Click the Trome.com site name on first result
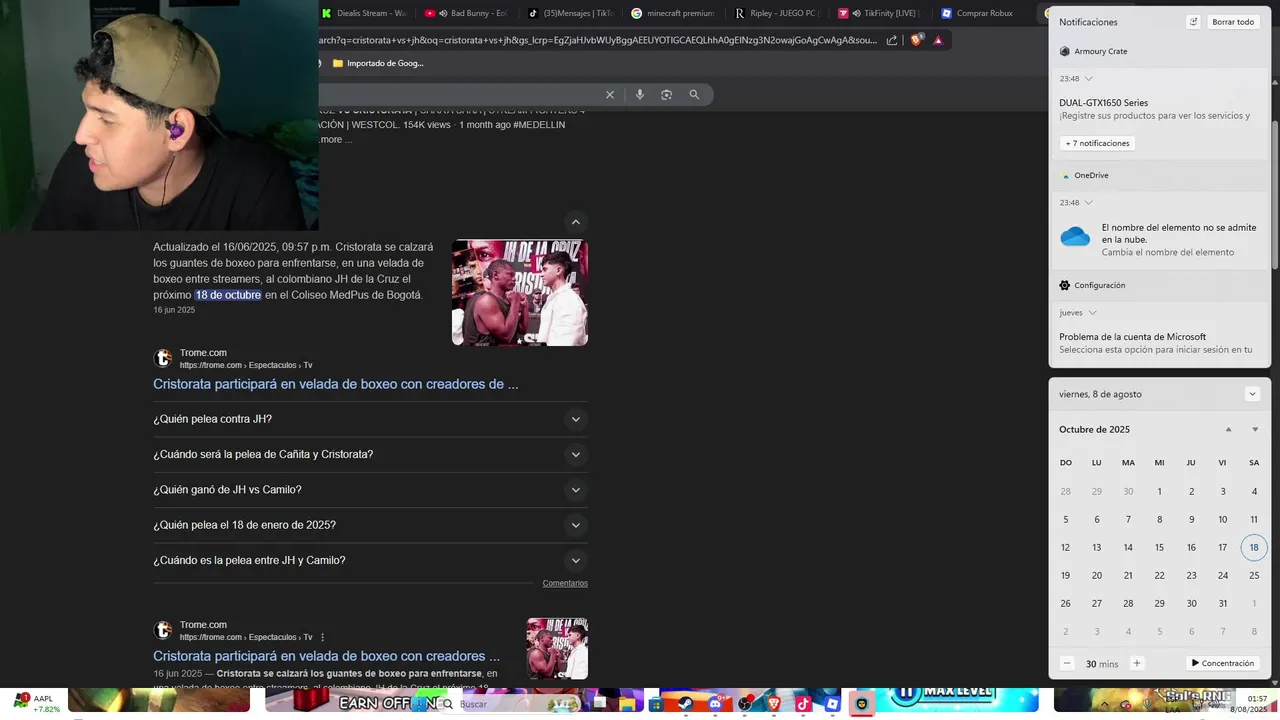Viewport: 1280px width, 720px height. pos(203,353)
